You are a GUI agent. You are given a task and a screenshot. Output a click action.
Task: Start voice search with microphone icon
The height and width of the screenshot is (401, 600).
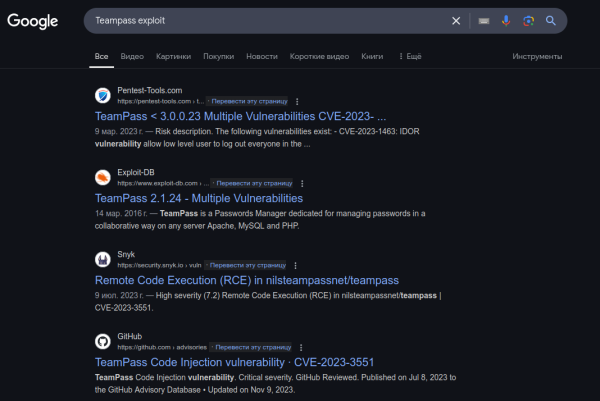[x=506, y=21]
